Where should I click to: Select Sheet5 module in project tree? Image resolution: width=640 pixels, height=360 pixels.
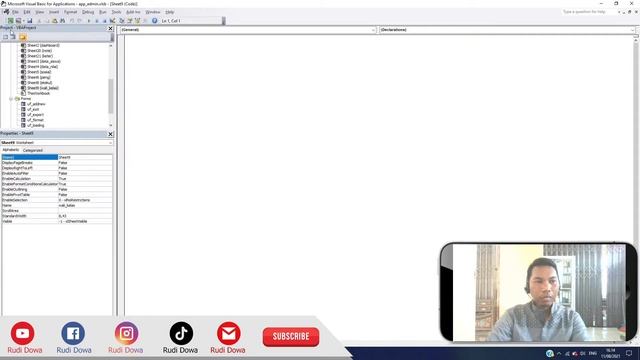pyautogui.click(x=39, y=72)
